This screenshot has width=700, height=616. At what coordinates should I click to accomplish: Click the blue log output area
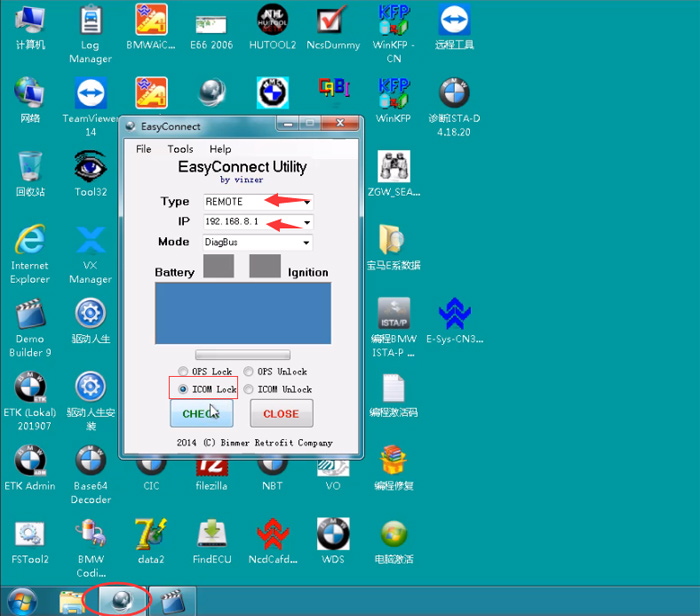(243, 313)
